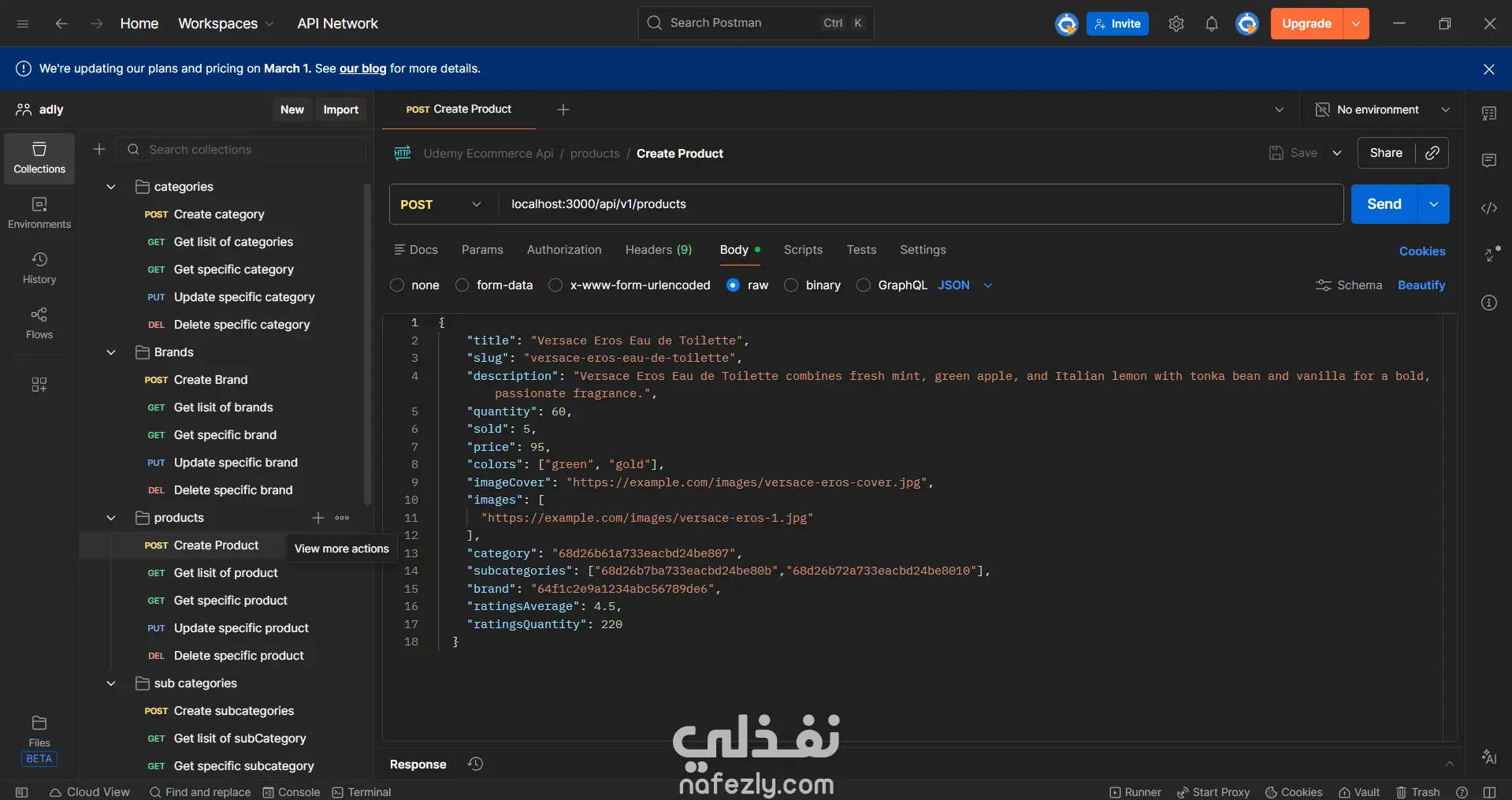This screenshot has width=1512, height=800.
Task: Select the GraphQL body type
Action: pyautogui.click(x=864, y=285)
